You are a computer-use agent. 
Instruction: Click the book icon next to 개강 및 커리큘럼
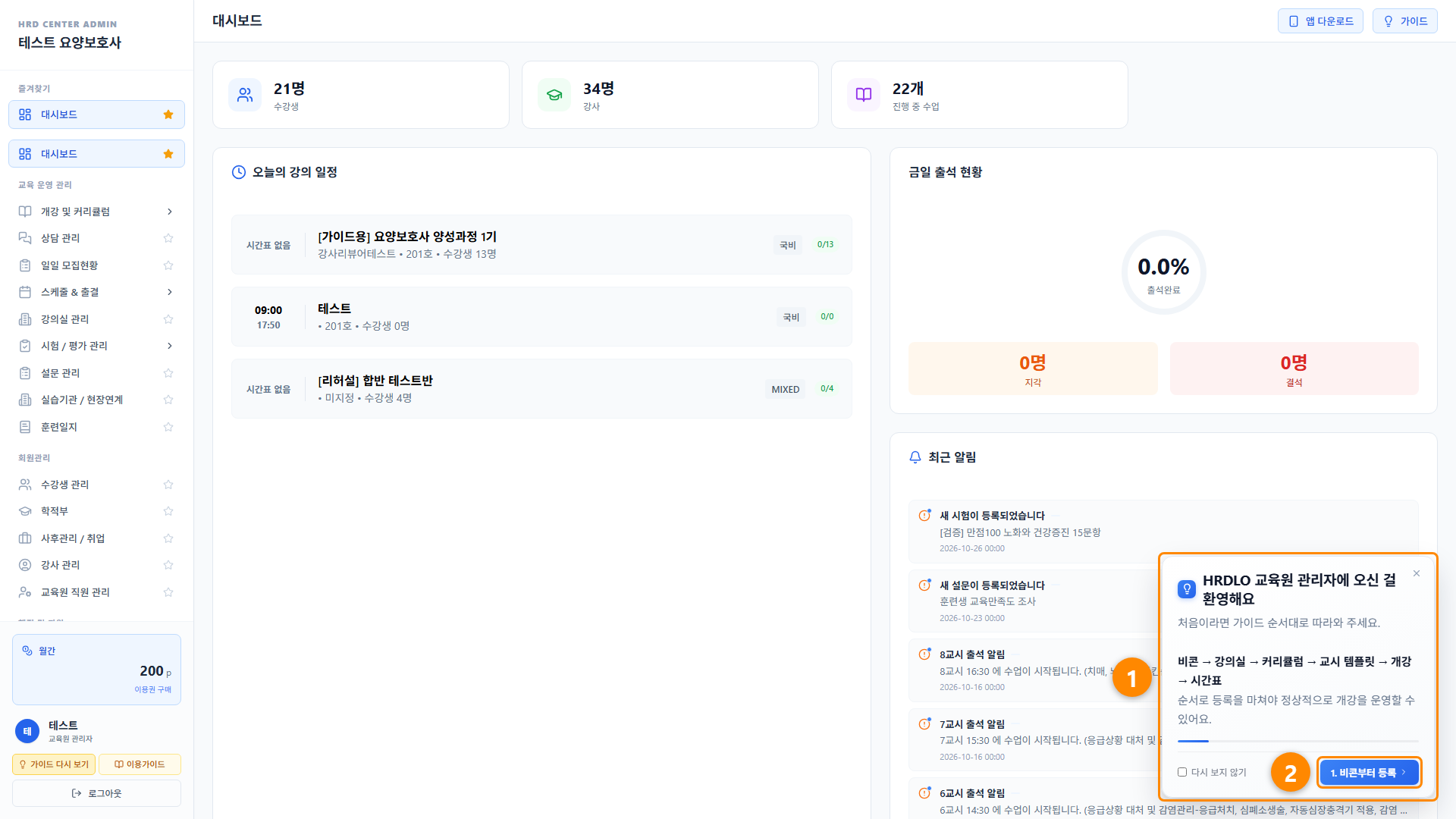[x=25, y=212]
